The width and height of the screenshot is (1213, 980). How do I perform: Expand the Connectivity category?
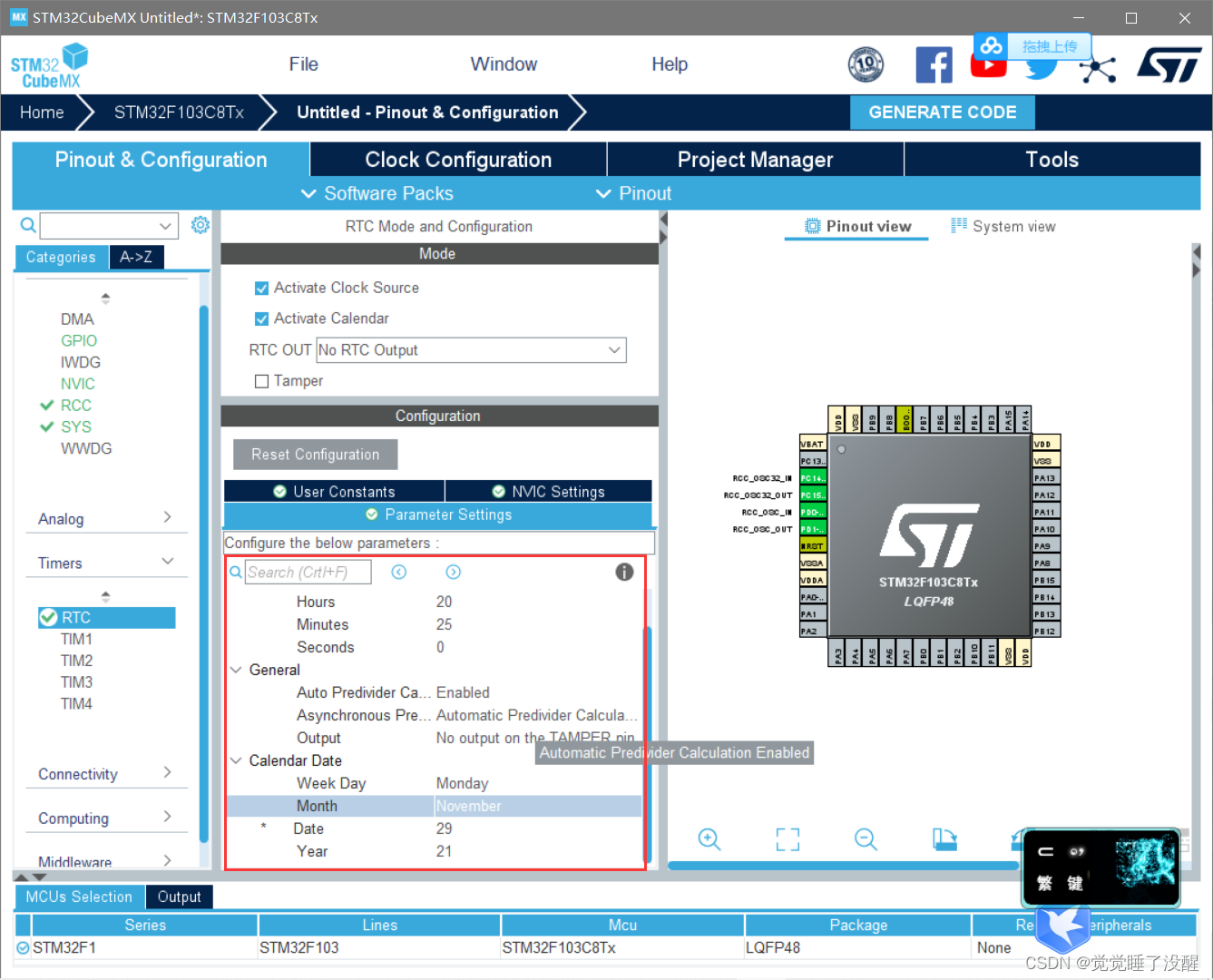click(x=105, y=774)
